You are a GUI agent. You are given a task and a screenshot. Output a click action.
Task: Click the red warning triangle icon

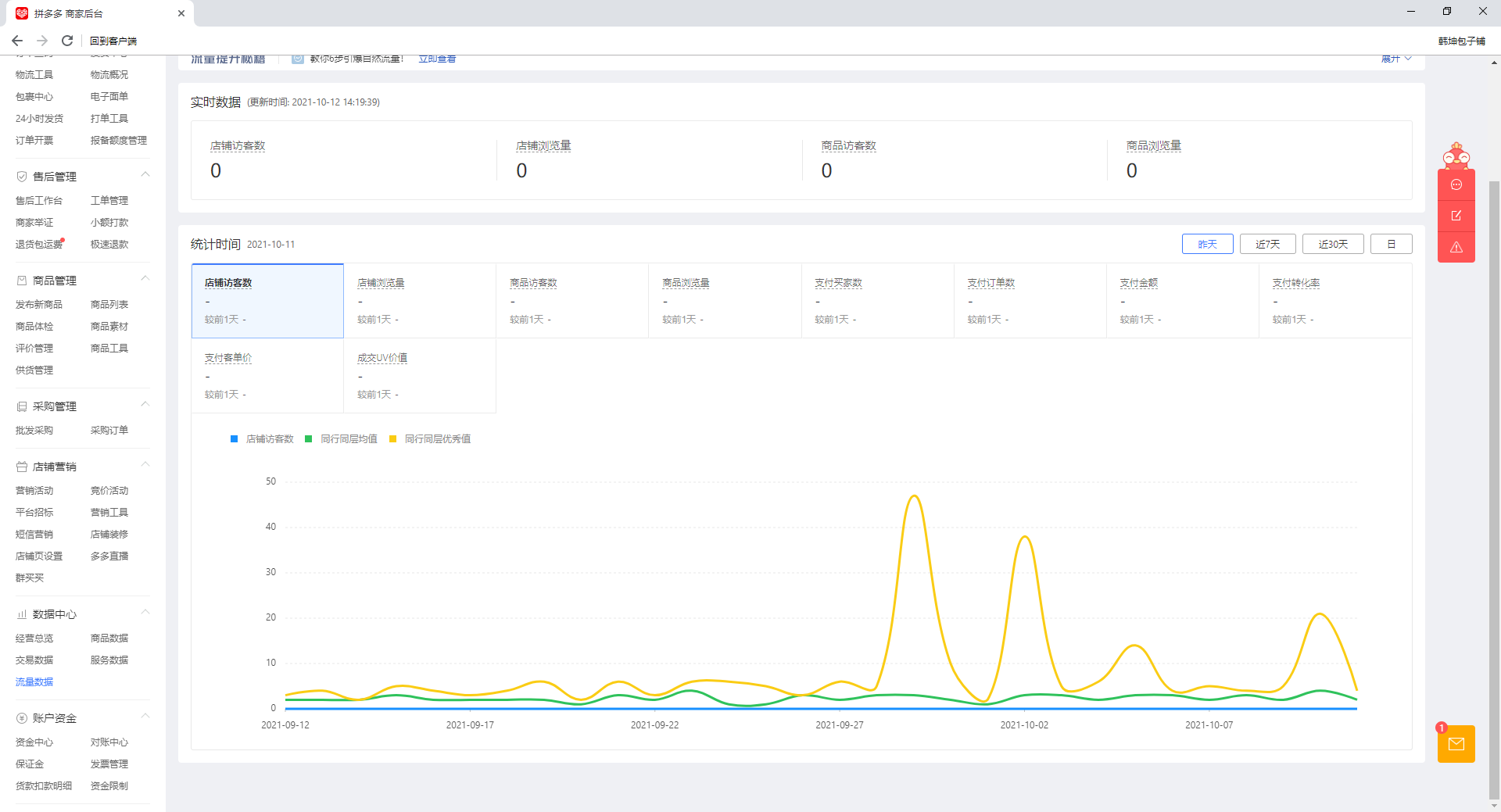coord(1456,247)
